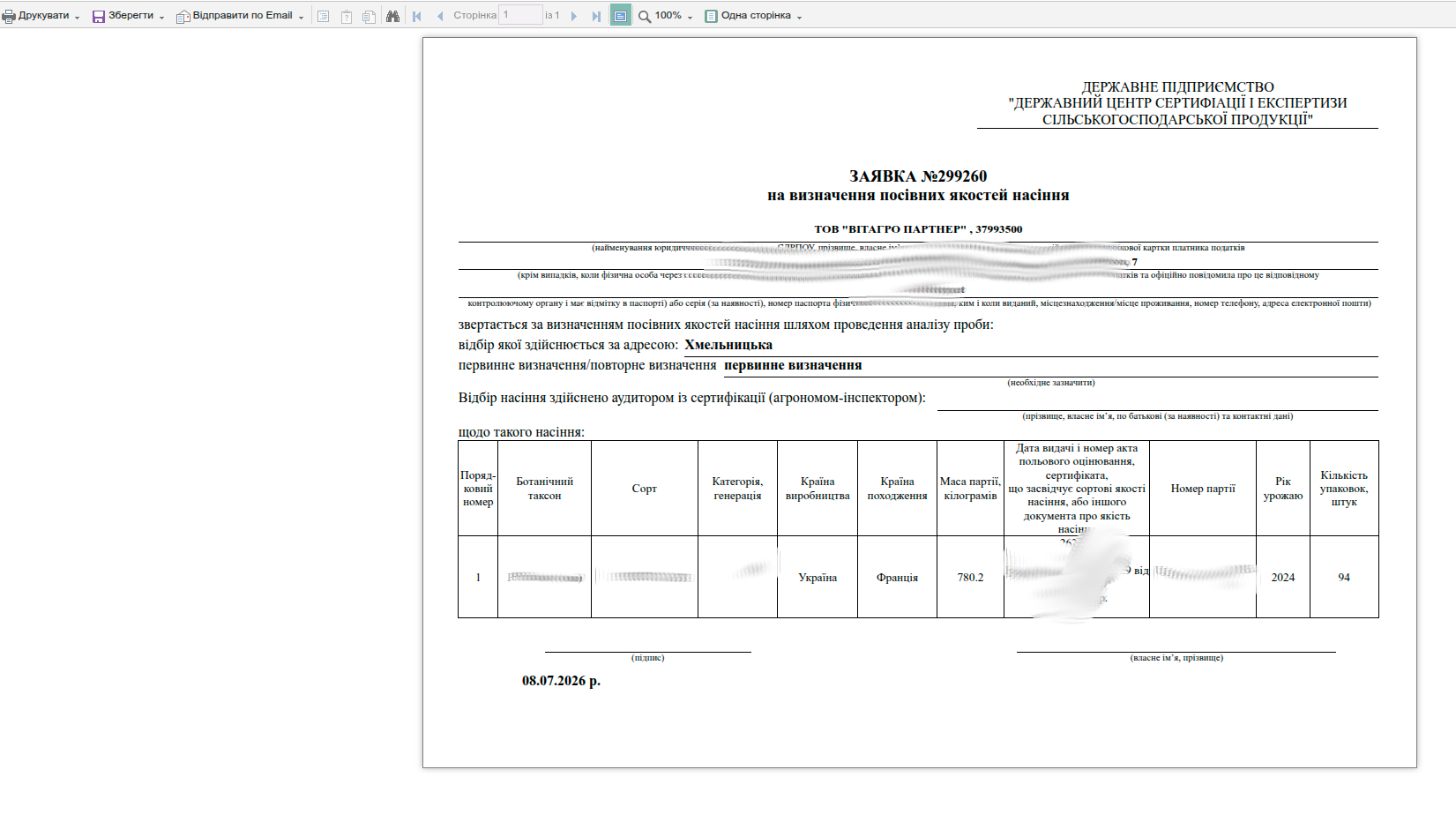Image resolution: width=1456 pixels, height=822 pixels.
Task: Go to the next page arrow
Action: pyautogui.click(x=573, y=16)
